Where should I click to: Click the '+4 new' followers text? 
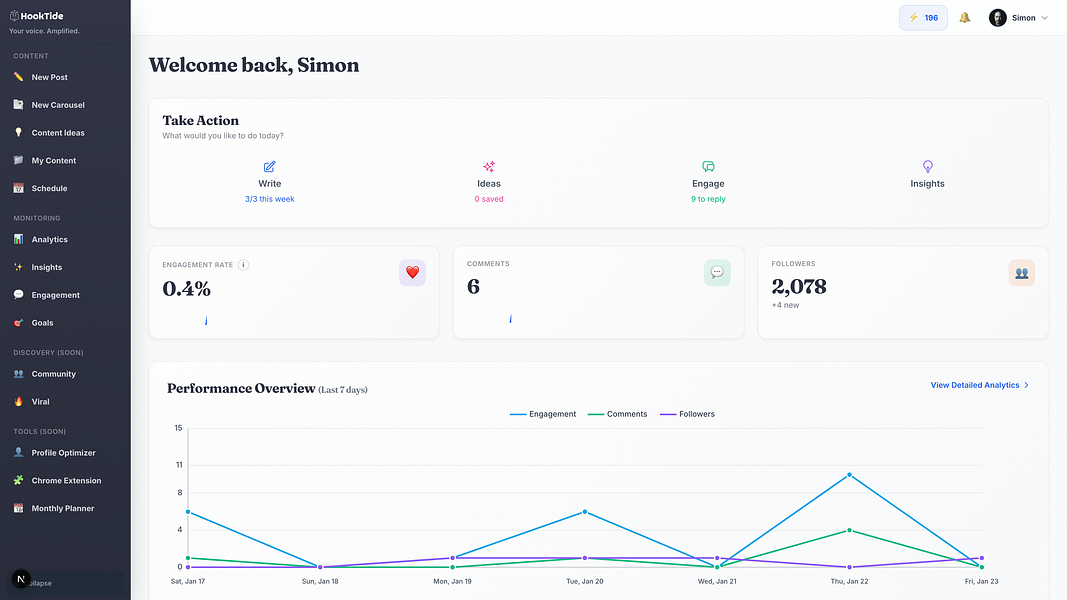click(x=785, y=305)
